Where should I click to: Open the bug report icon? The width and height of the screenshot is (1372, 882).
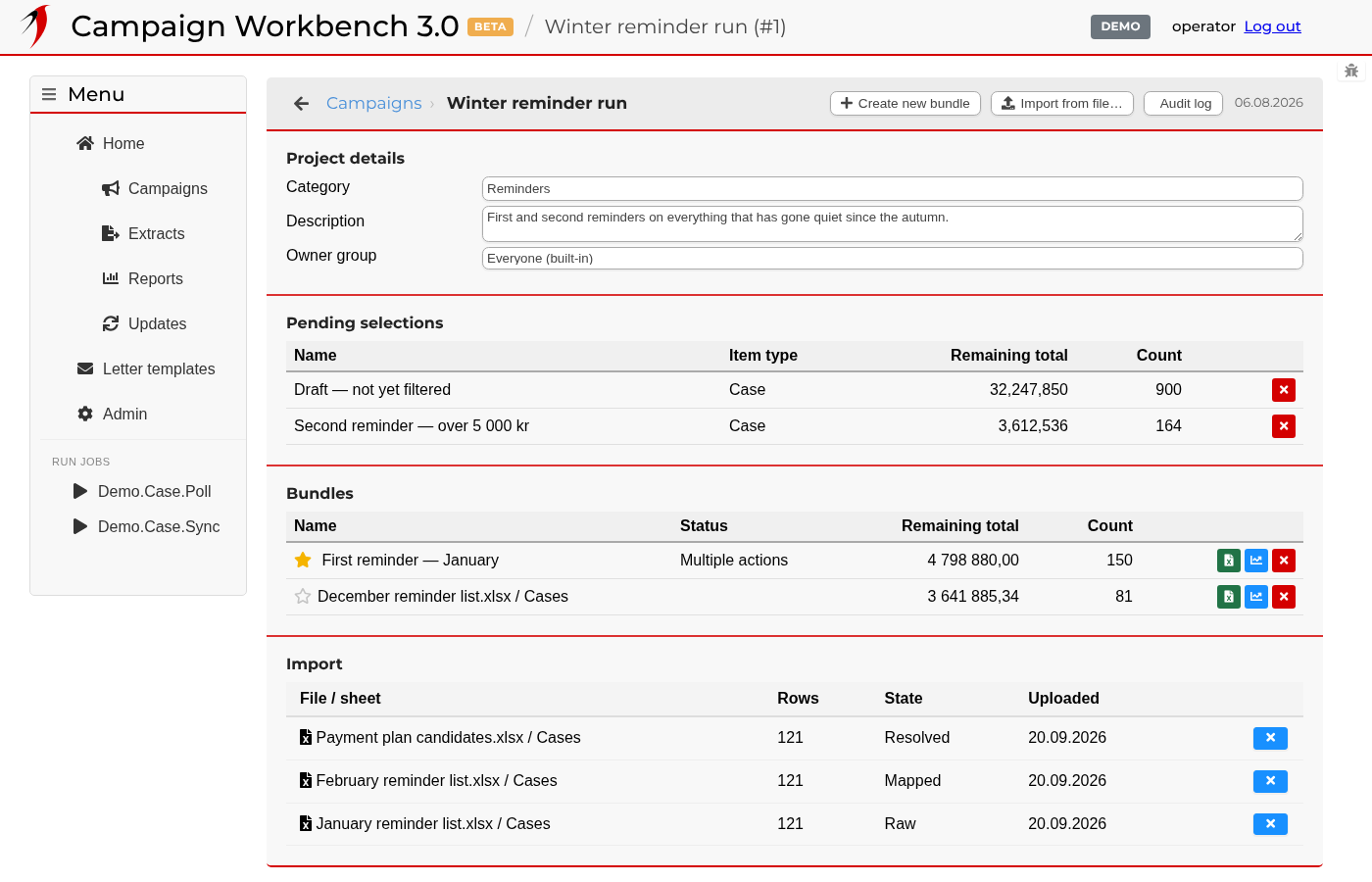tap(1351, 71)
